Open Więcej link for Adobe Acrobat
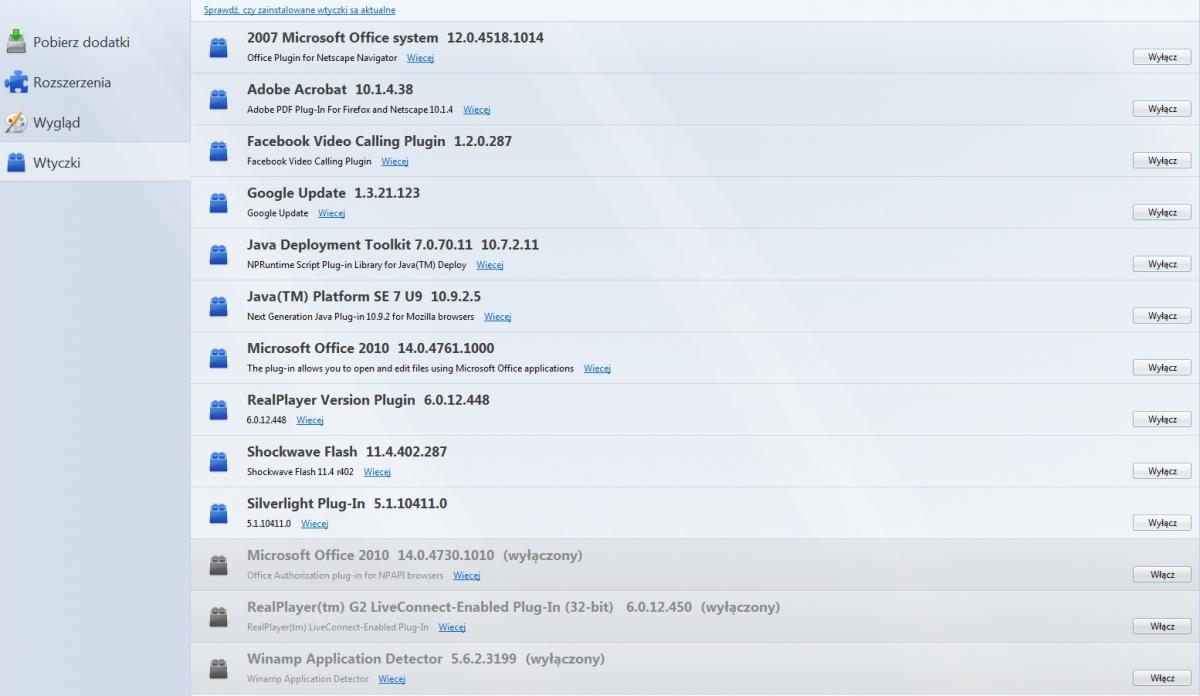This screenshot has width=1200, height=696. tap(477, 110)
